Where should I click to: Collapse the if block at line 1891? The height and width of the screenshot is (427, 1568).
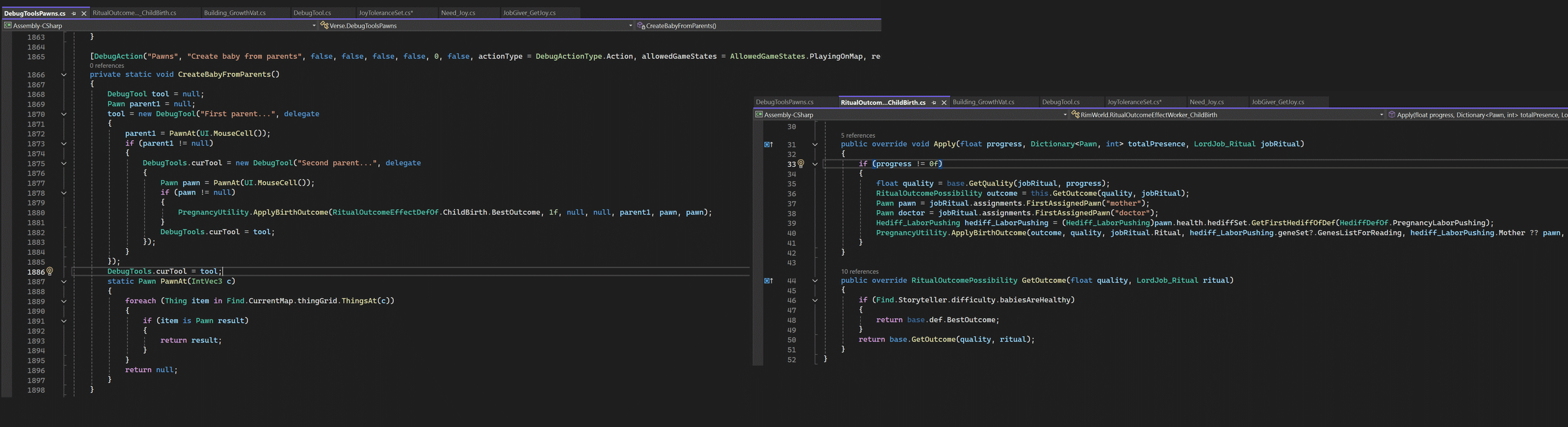click(63, 321)
